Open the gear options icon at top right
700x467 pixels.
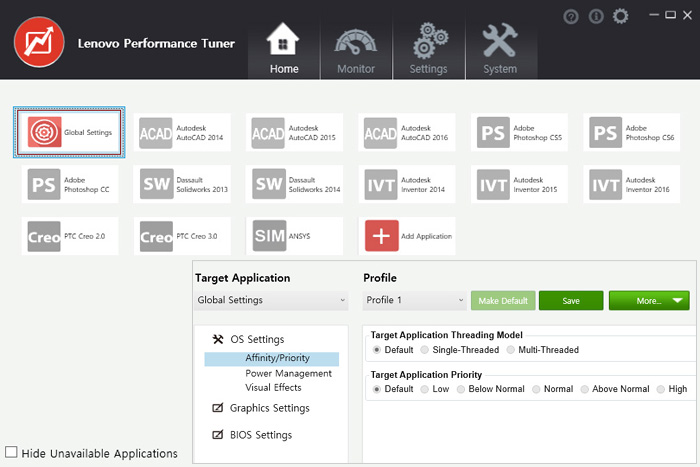pyautogui.click(x=620, y=17)
